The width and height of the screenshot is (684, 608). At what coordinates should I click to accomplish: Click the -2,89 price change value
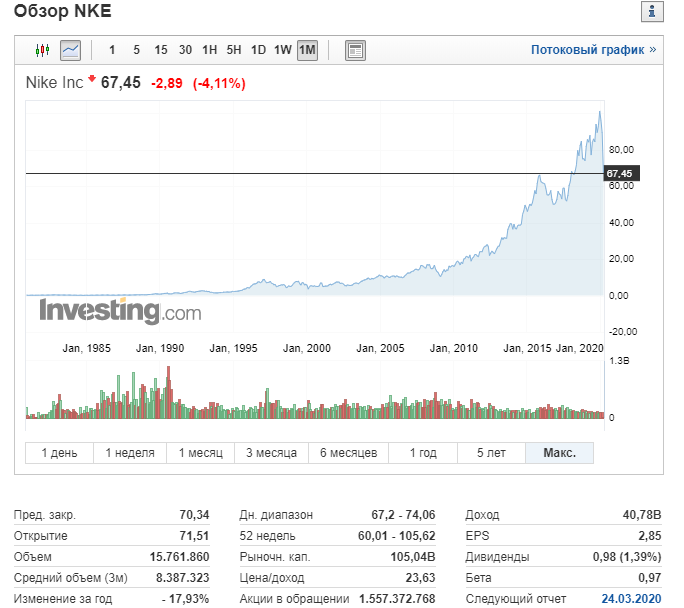[x=167, y=83]
